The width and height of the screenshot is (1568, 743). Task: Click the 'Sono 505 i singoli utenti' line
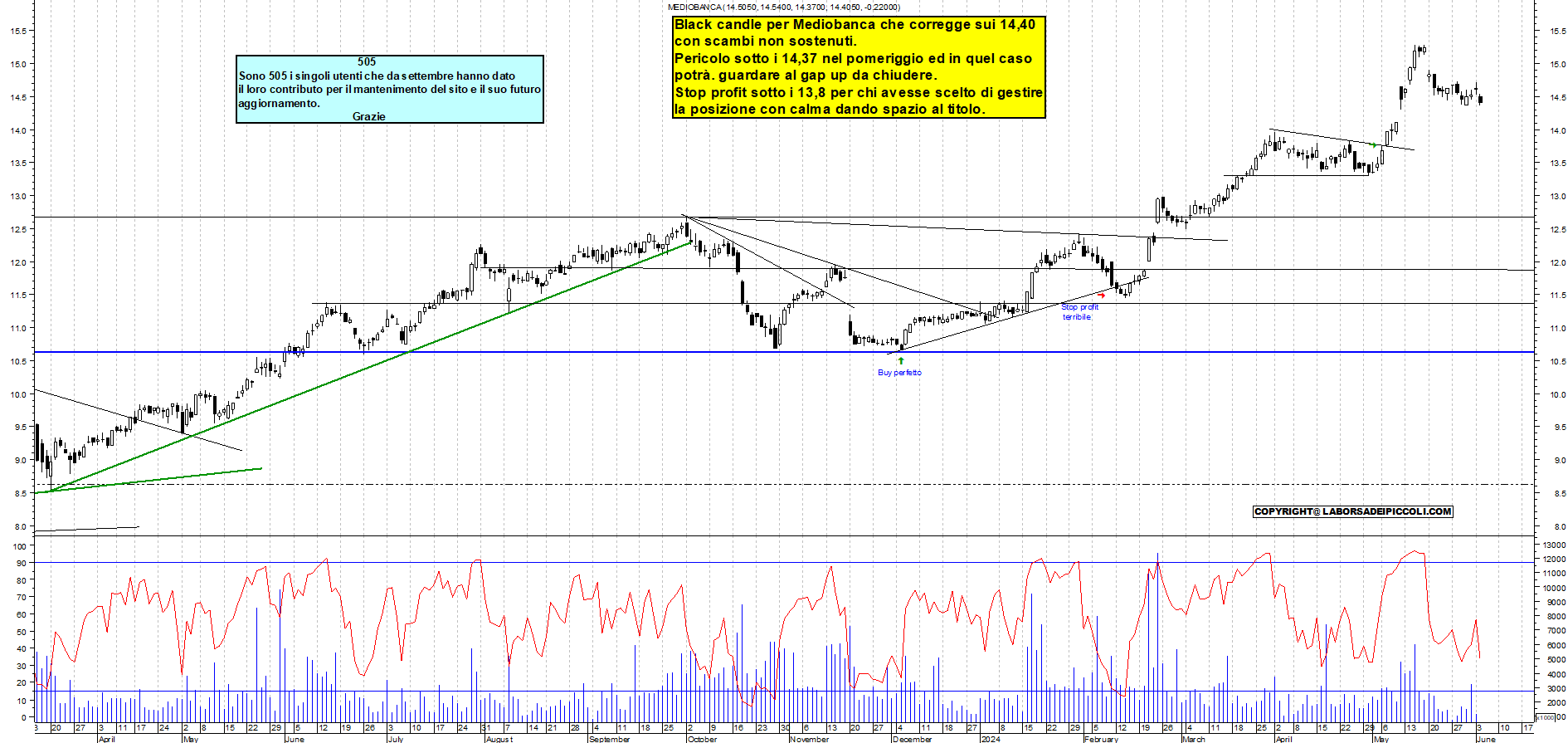click(377, 76)
